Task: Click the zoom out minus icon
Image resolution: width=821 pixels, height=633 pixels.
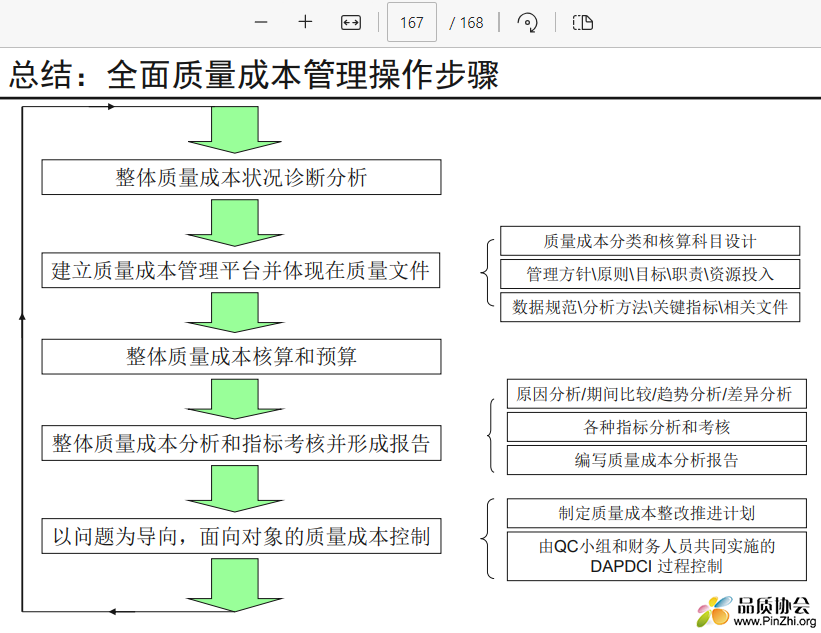Action: (261, 23)
